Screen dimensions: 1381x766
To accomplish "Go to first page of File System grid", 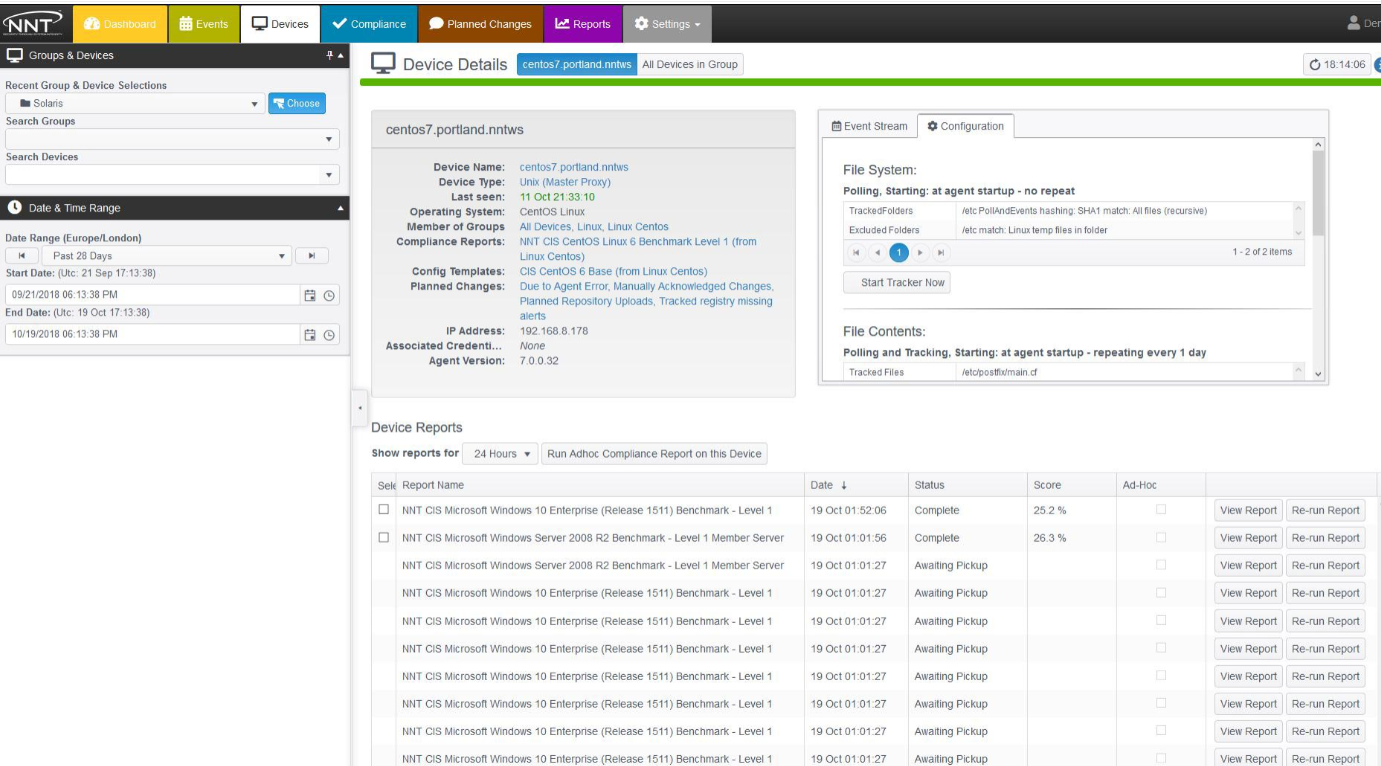I will 855,251.
